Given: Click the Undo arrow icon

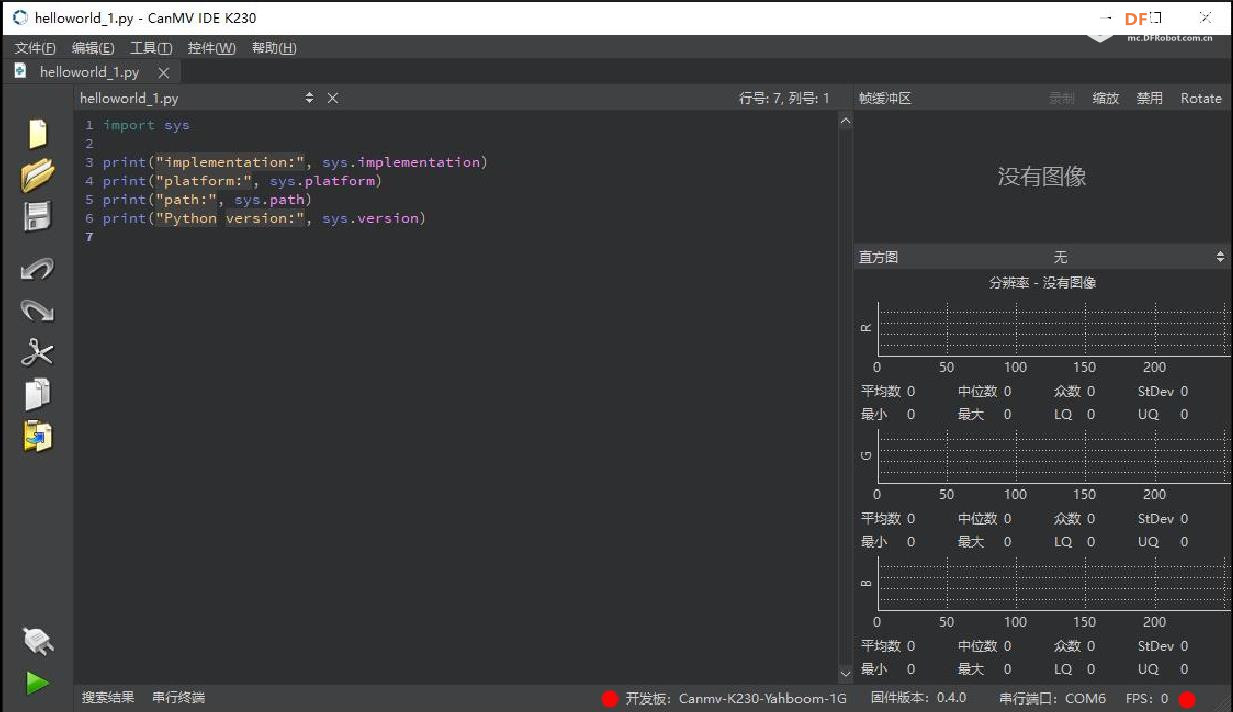Looking at the screenshot, I should click(x=37, y=268).
